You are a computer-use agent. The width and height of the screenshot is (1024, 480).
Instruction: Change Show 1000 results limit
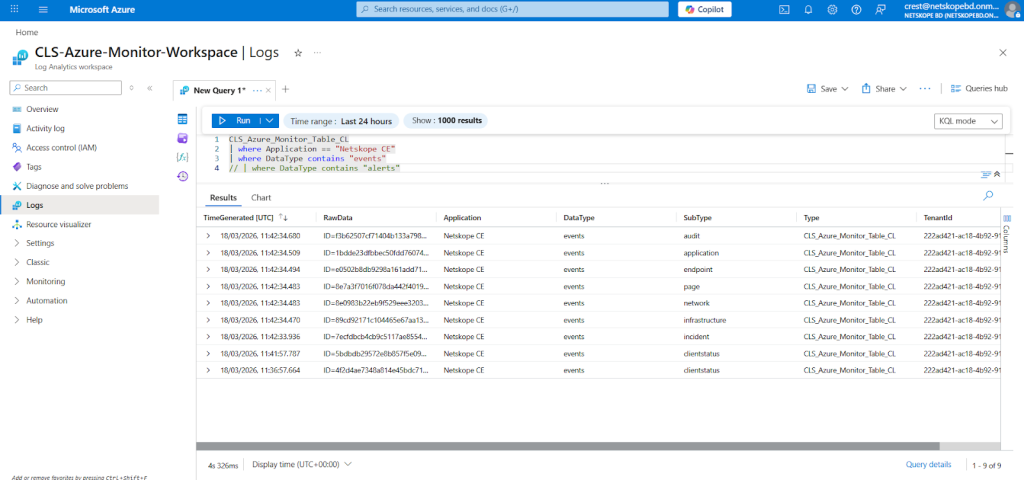point(445,121)
